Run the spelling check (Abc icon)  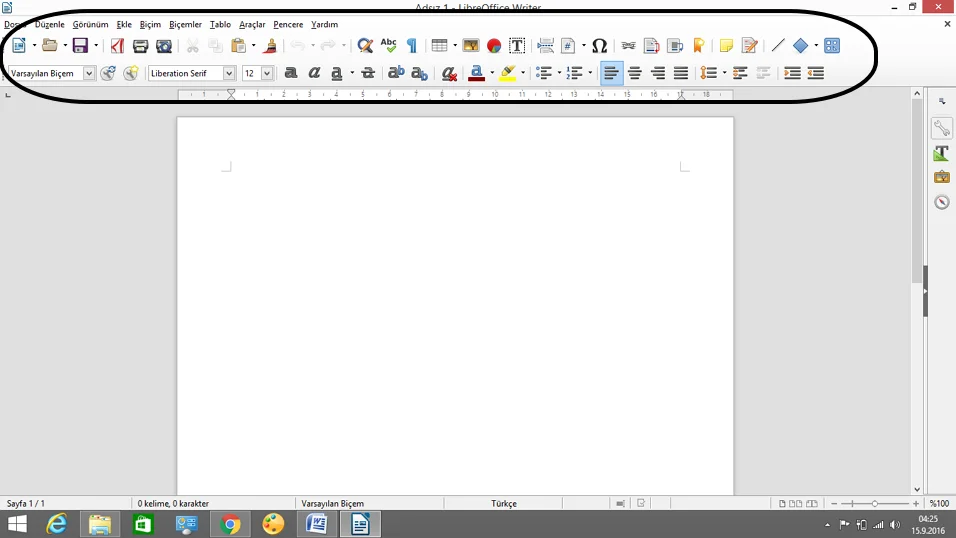(x=388, y=45)
